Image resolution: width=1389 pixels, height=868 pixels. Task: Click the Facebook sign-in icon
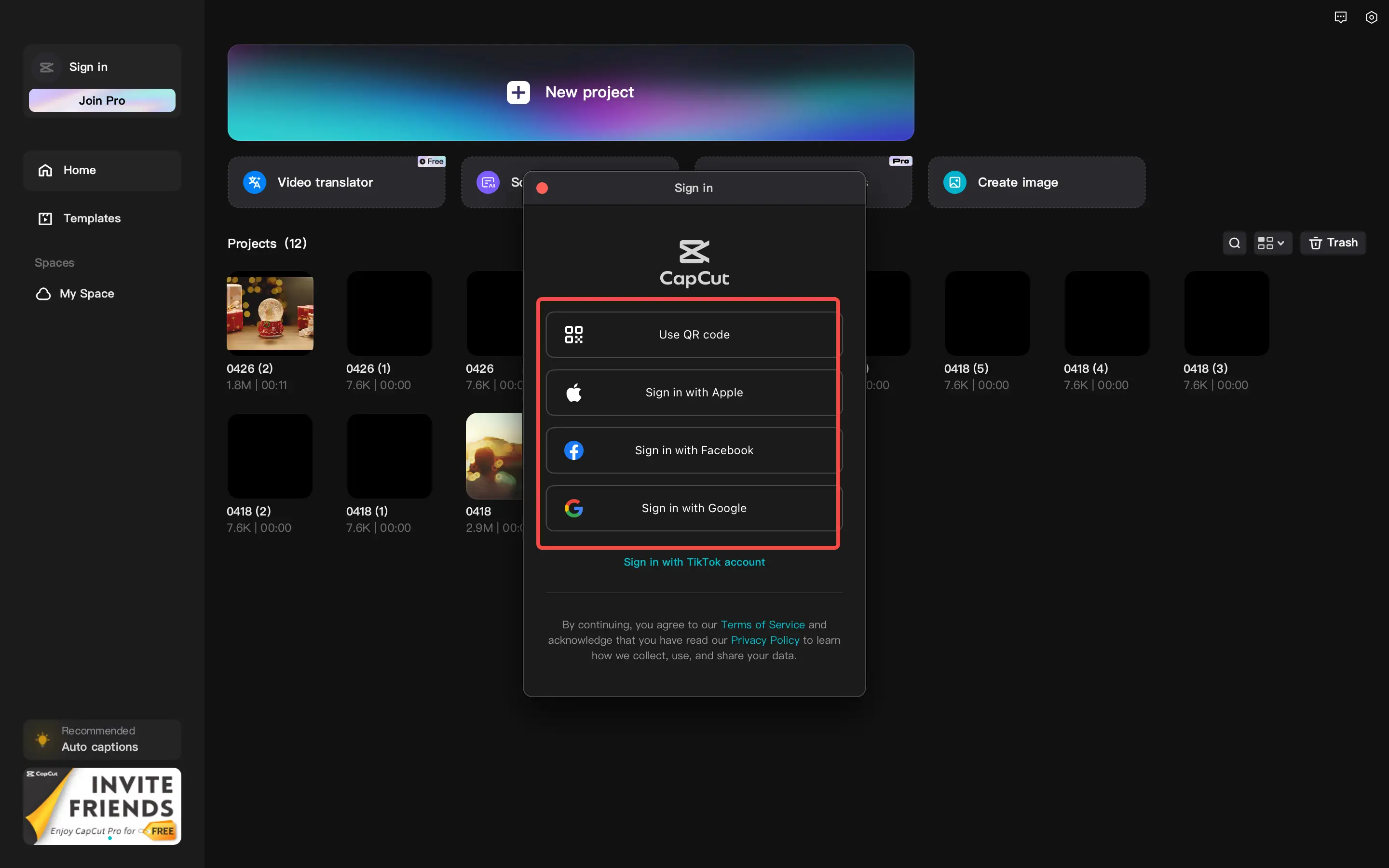coord(574,450)
